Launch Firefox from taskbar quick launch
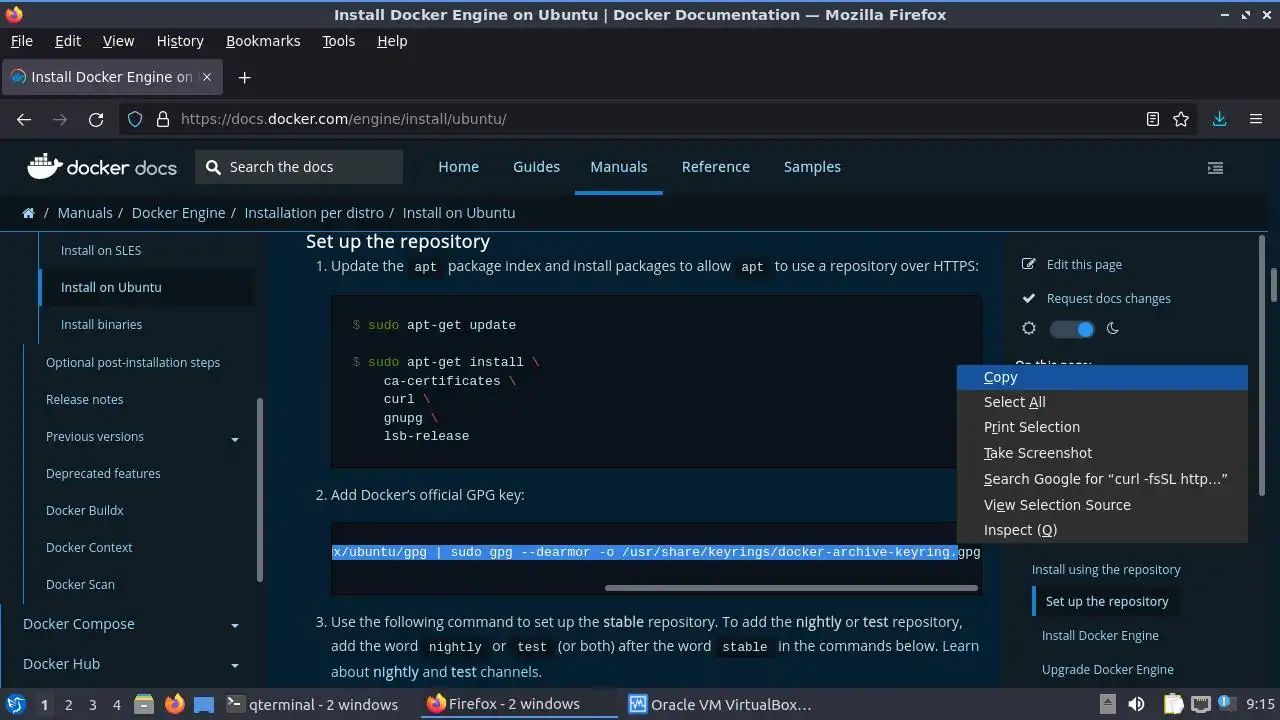The image size is (1280, 720). (174, 705)
